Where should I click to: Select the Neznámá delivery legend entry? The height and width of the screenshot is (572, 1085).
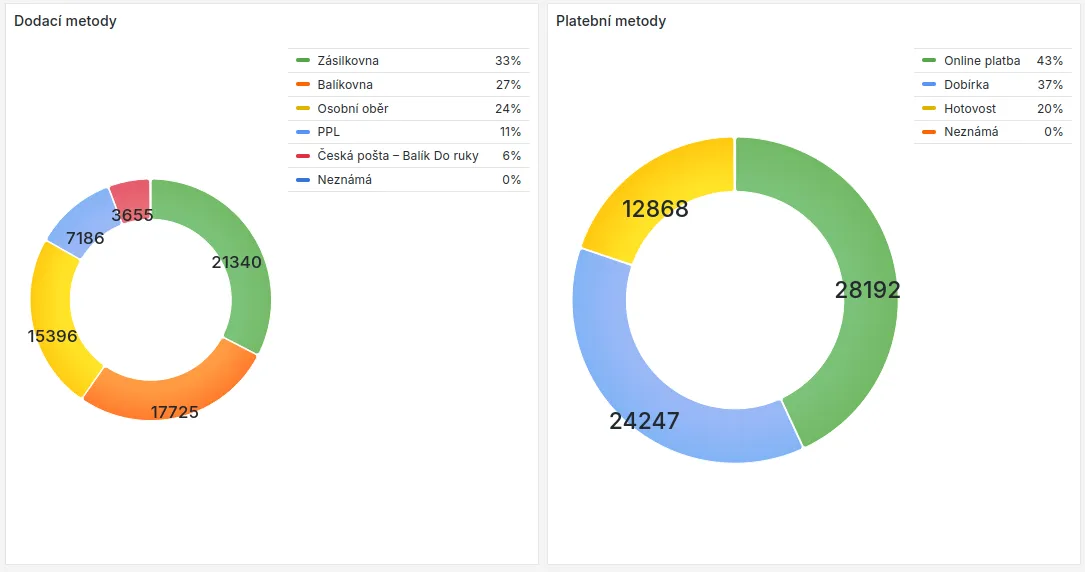tap(344, 180)
